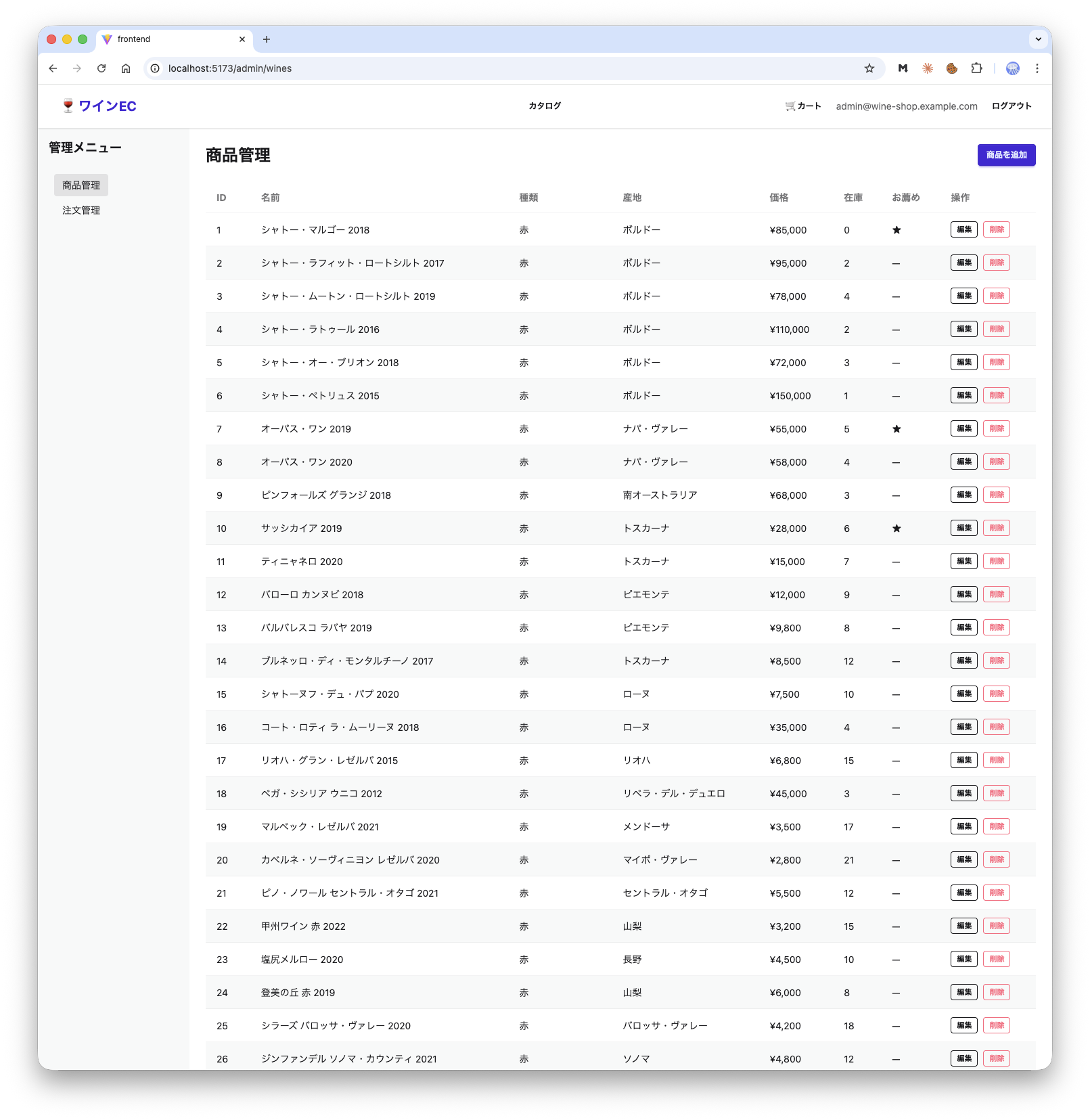Image resolution: width=1090 pixels, height=1120 pixels.
Task: Reload the page with the refresh icon
Action: pos(101,68)
